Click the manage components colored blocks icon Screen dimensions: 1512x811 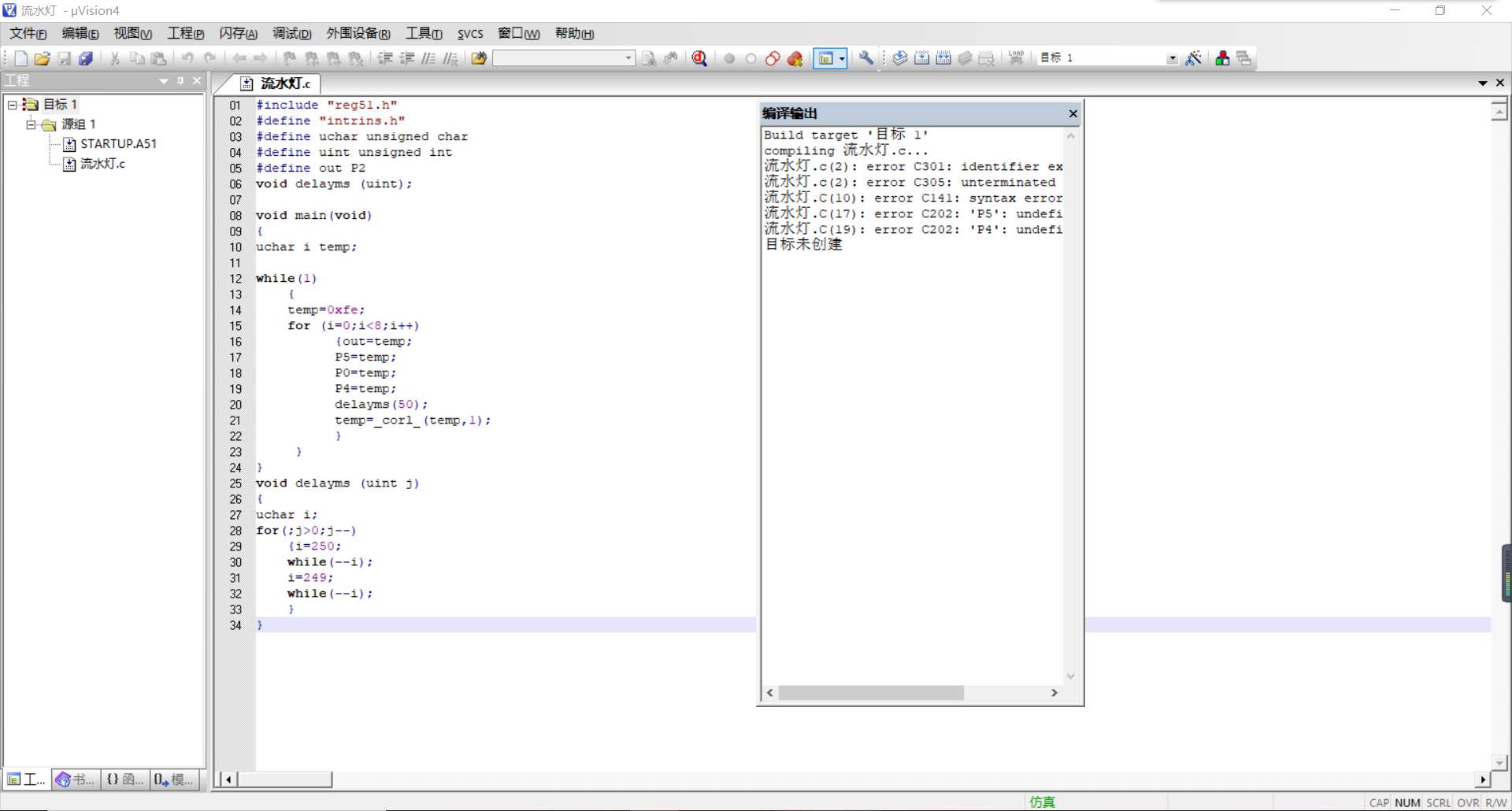1222,58
